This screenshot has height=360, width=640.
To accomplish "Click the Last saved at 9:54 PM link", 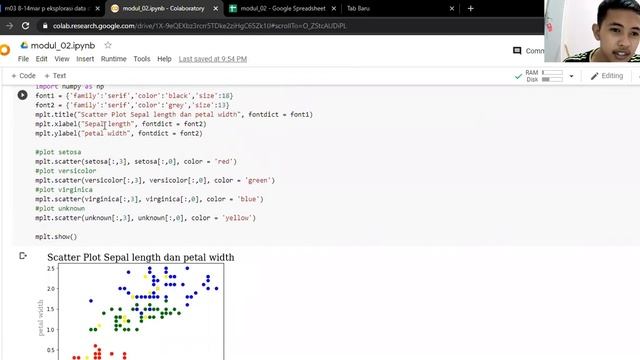I will point(213,59).
